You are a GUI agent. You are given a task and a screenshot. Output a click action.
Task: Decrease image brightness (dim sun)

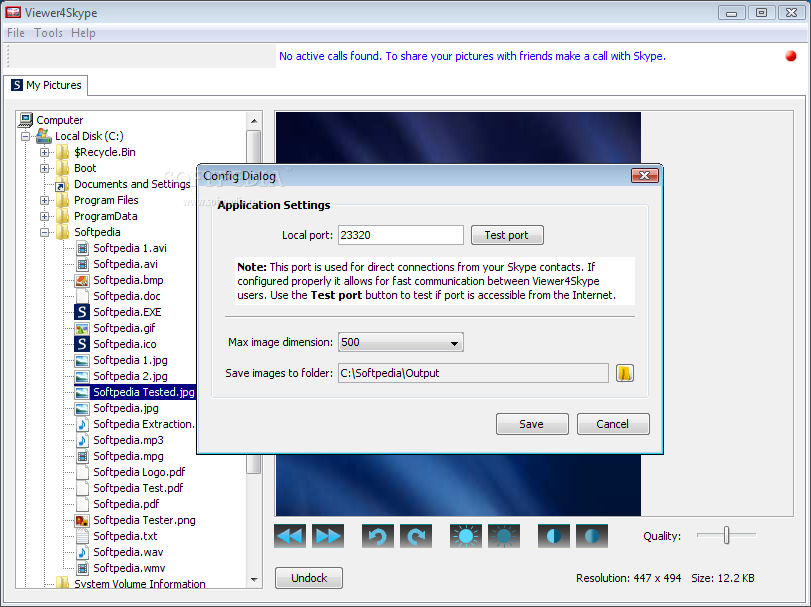click(x=504, y=536)
